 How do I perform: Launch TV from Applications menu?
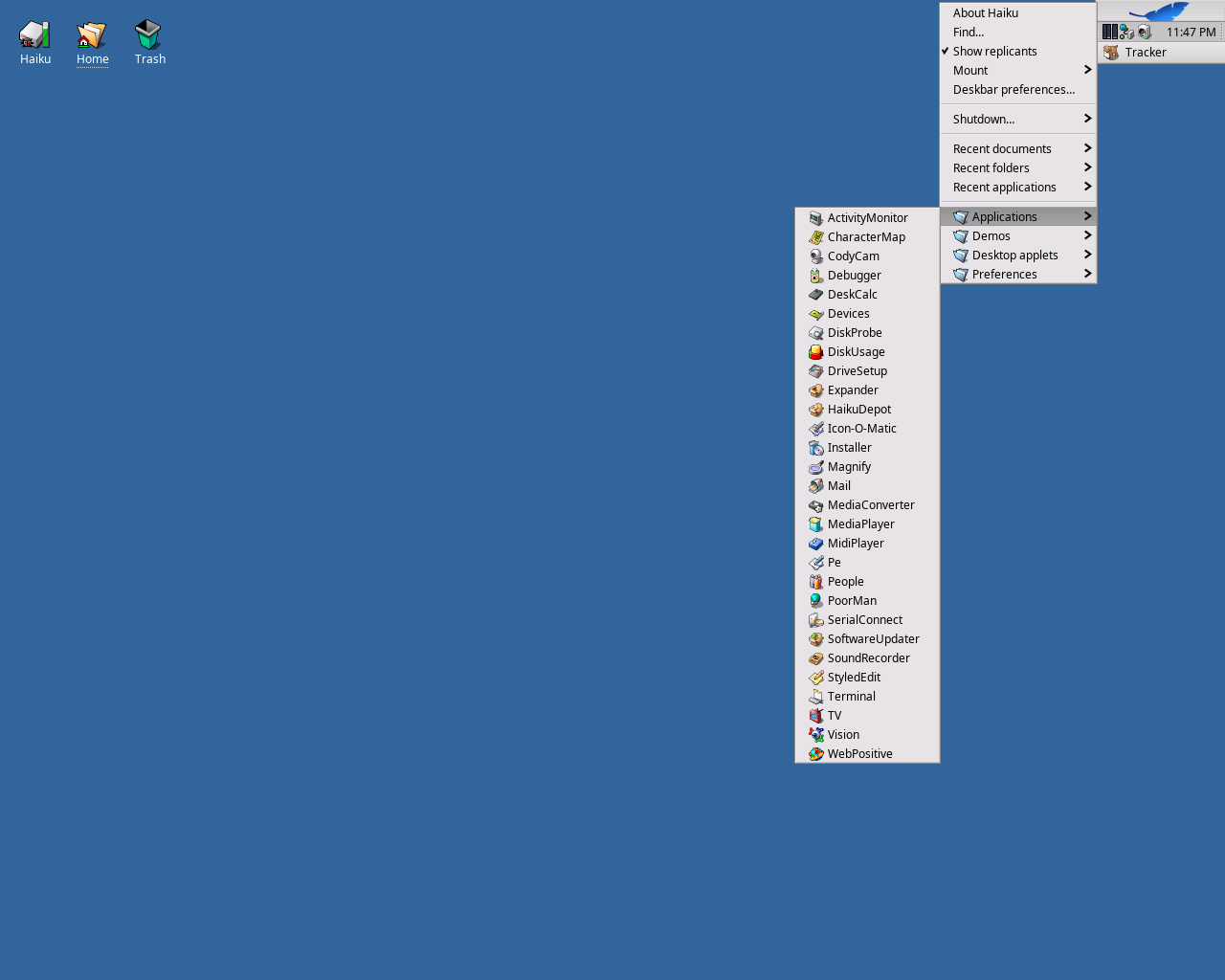click(x=867, y=716)
